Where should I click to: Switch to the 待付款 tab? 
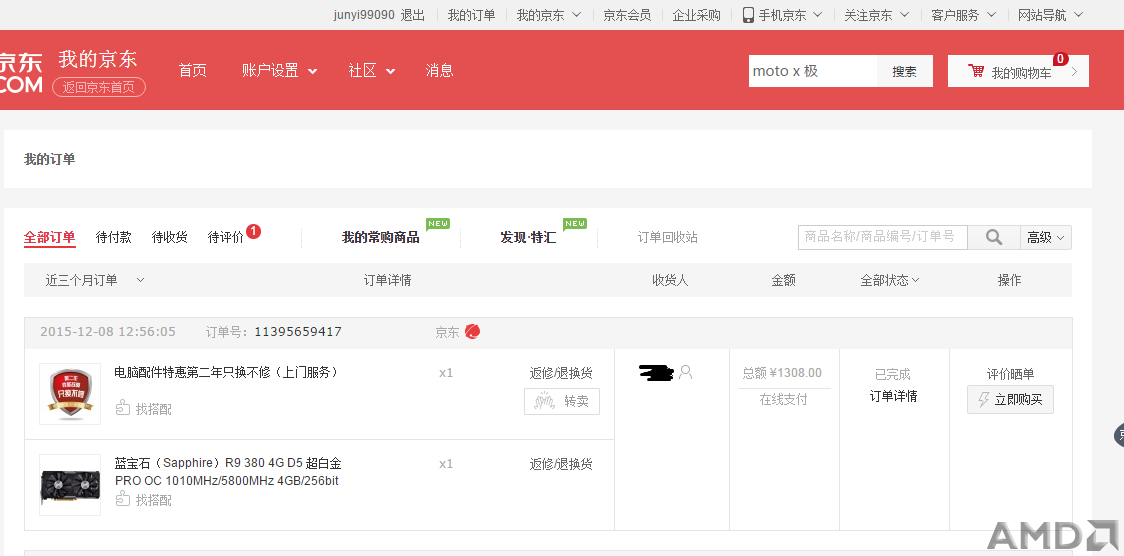click(113, 237)
